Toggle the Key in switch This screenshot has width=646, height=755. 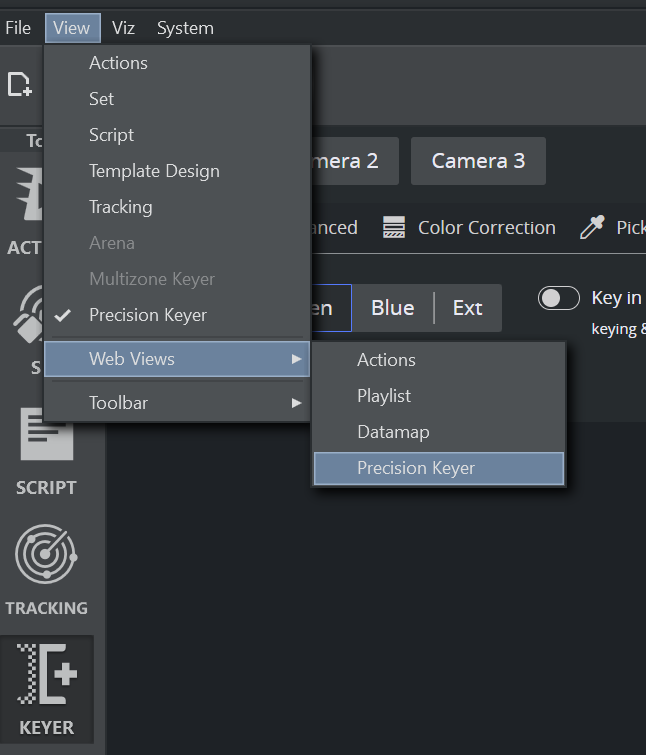click(559, 298)
